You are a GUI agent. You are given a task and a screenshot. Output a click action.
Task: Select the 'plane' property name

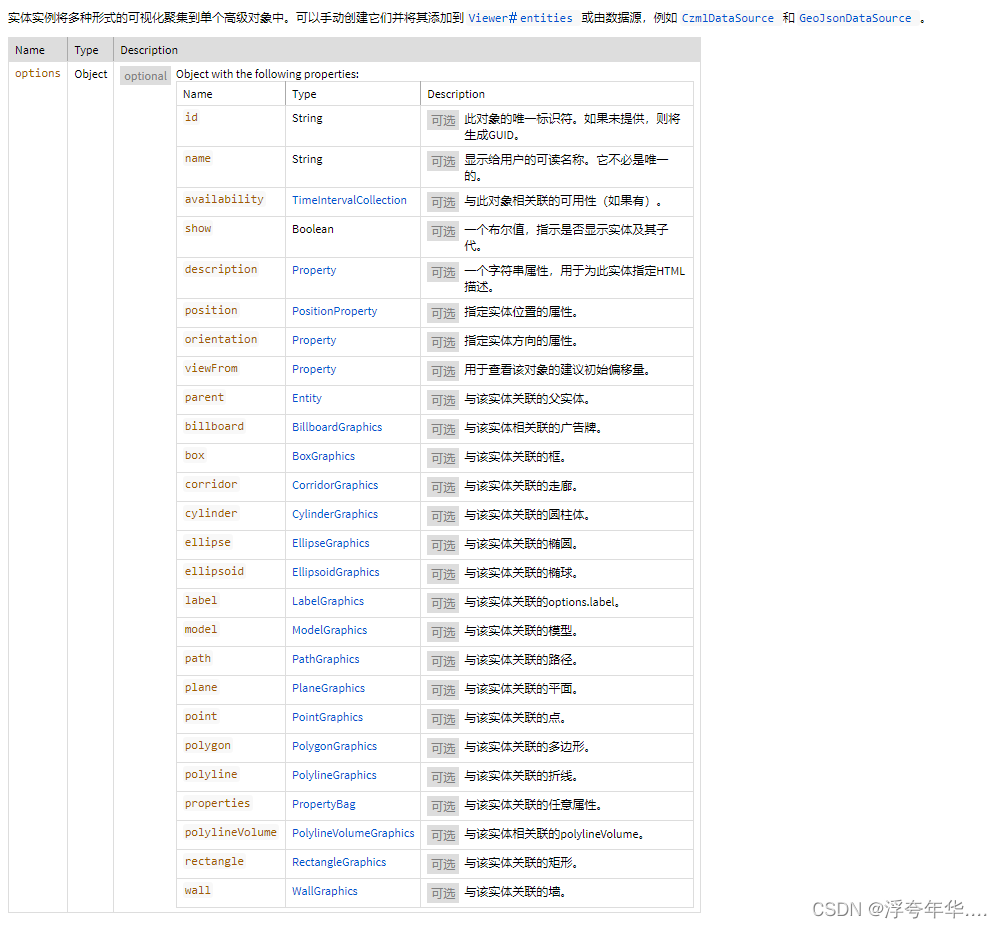pos(201,688)
